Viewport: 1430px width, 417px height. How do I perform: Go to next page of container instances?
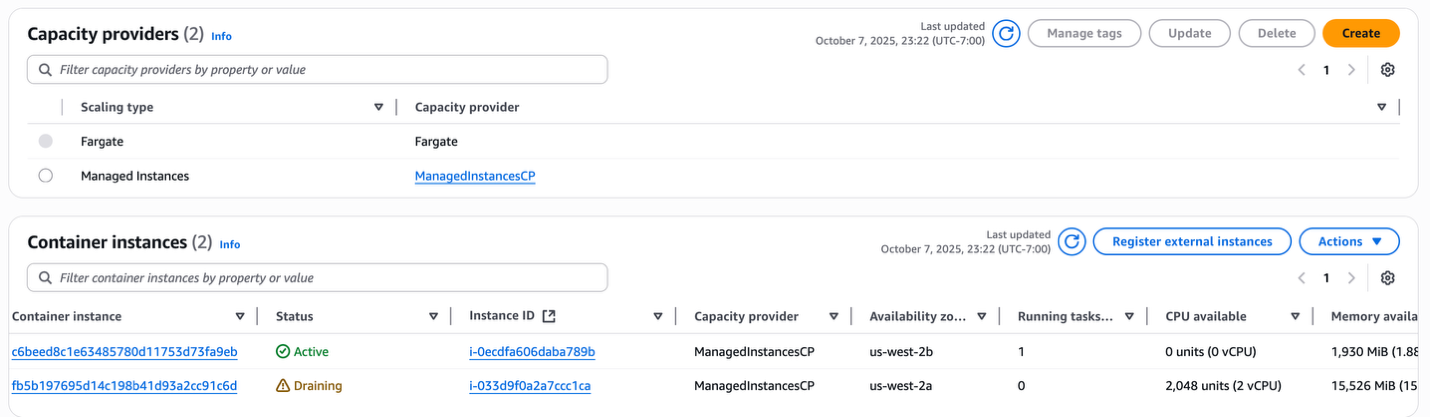(1352, 278)
